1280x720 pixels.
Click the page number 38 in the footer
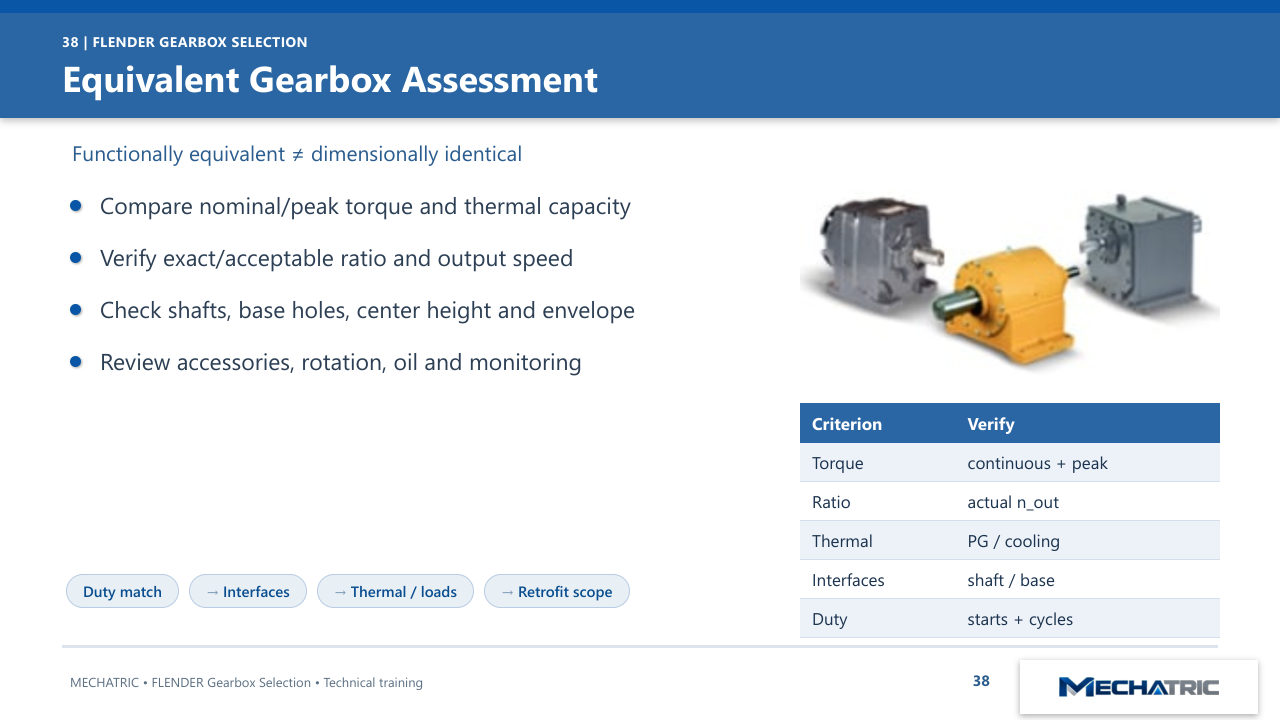click(x=981, y=681)
